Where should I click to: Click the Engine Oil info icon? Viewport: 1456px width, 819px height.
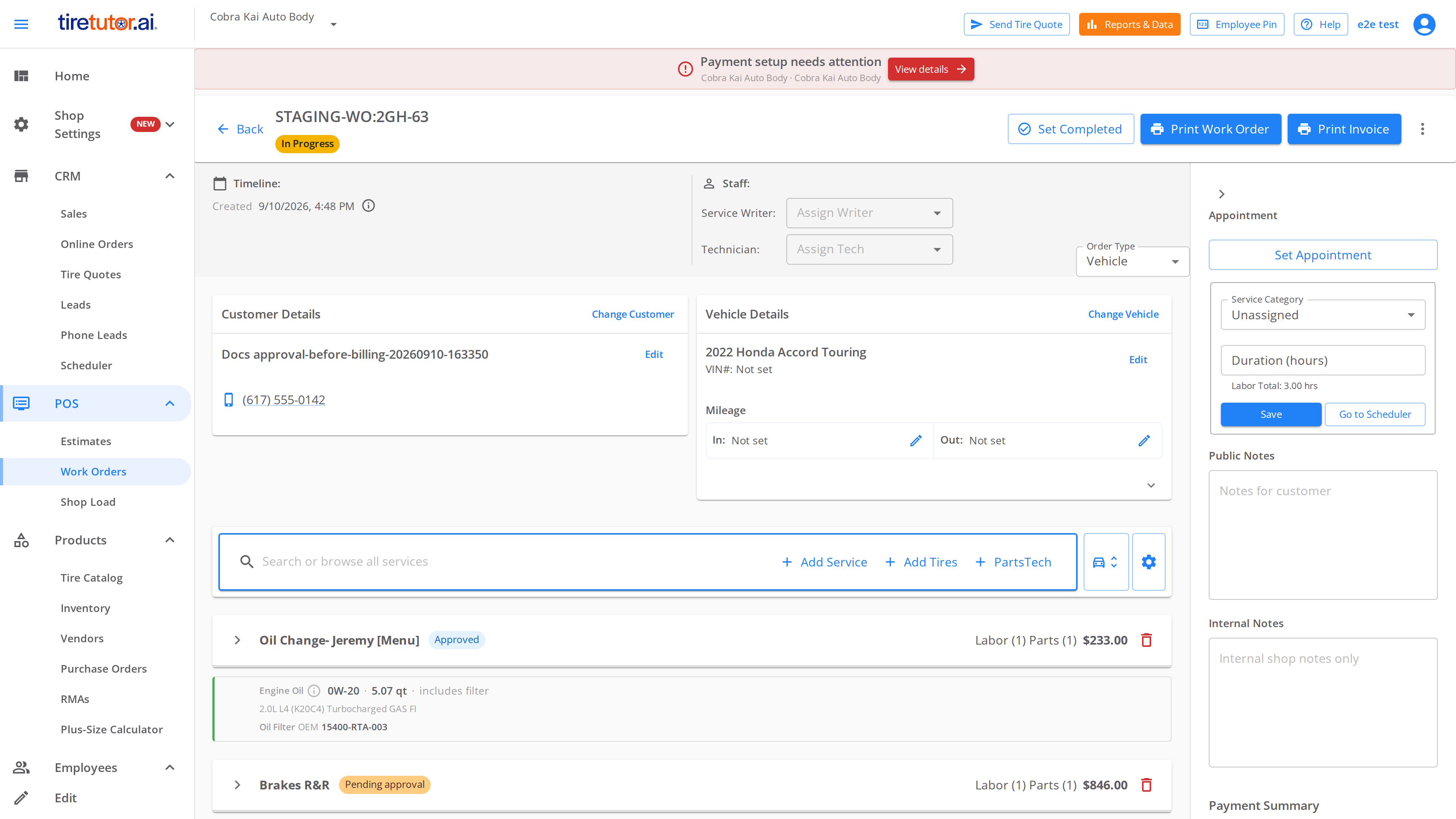(314, 691)
